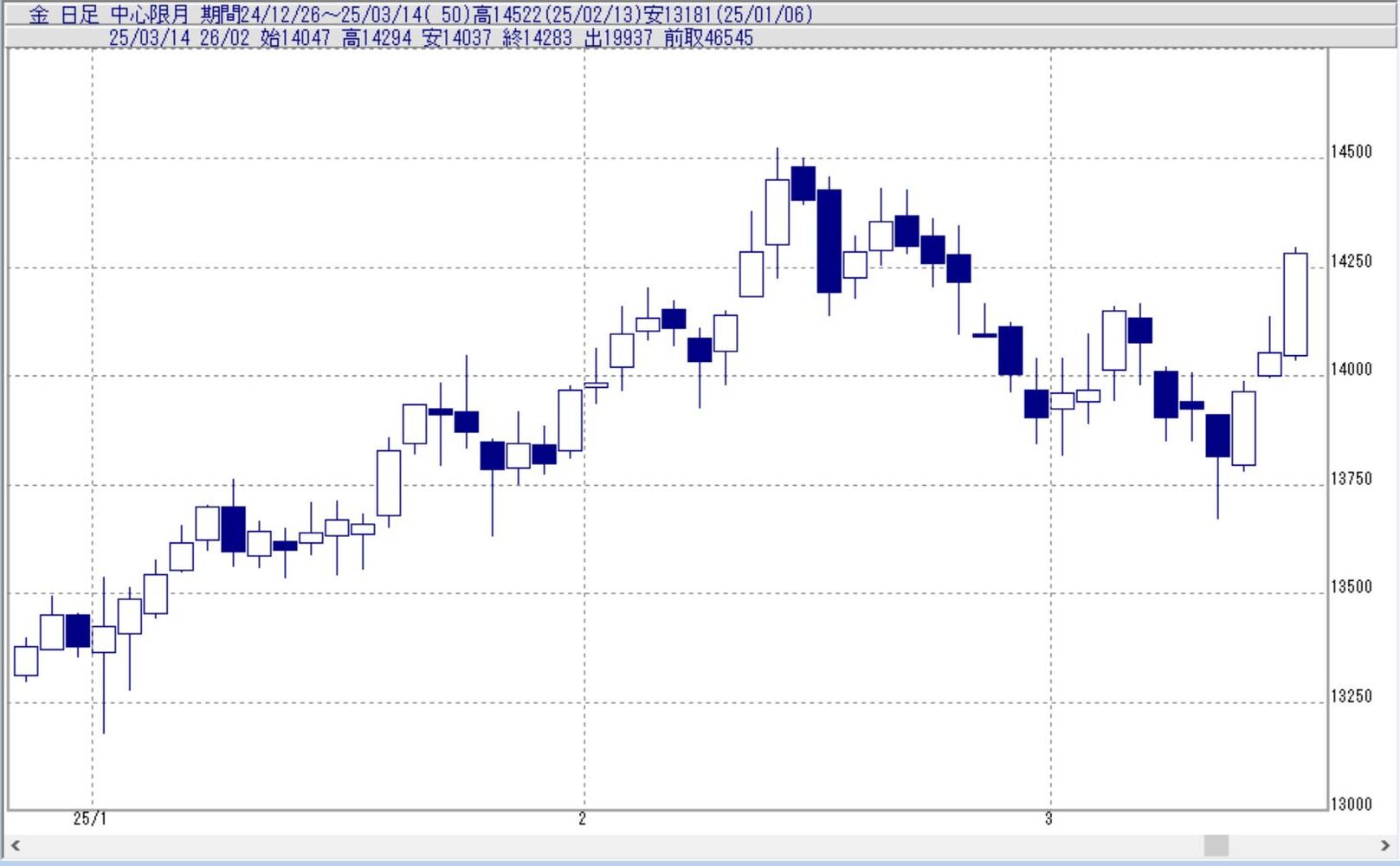Click the horizontal scrollbar thumb
Screen dimensions: 1400x866
click(x=1216, y=845)
